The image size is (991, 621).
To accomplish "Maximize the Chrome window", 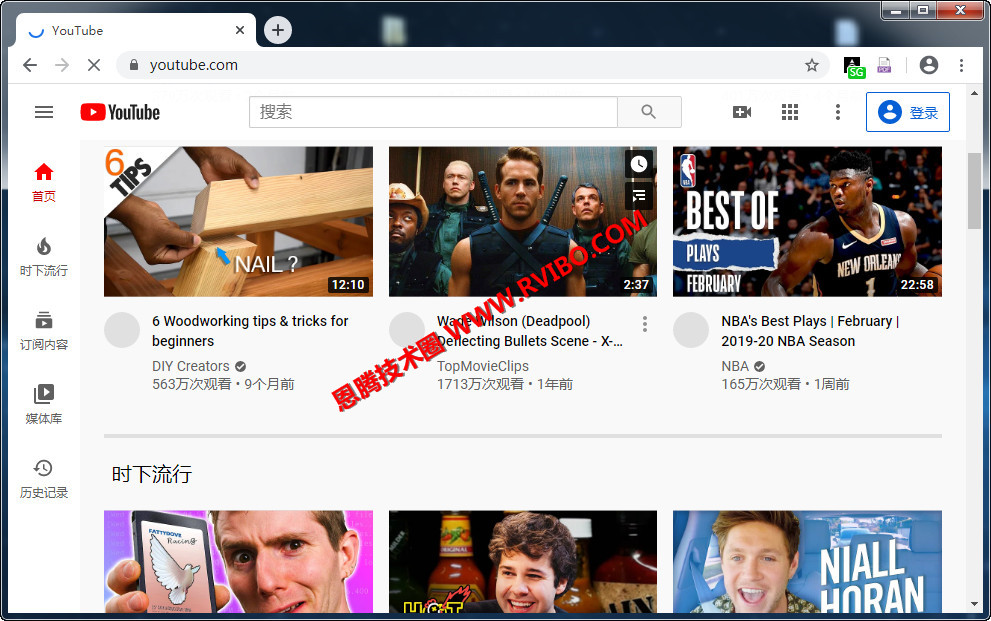I will click(x=923, y=10).
